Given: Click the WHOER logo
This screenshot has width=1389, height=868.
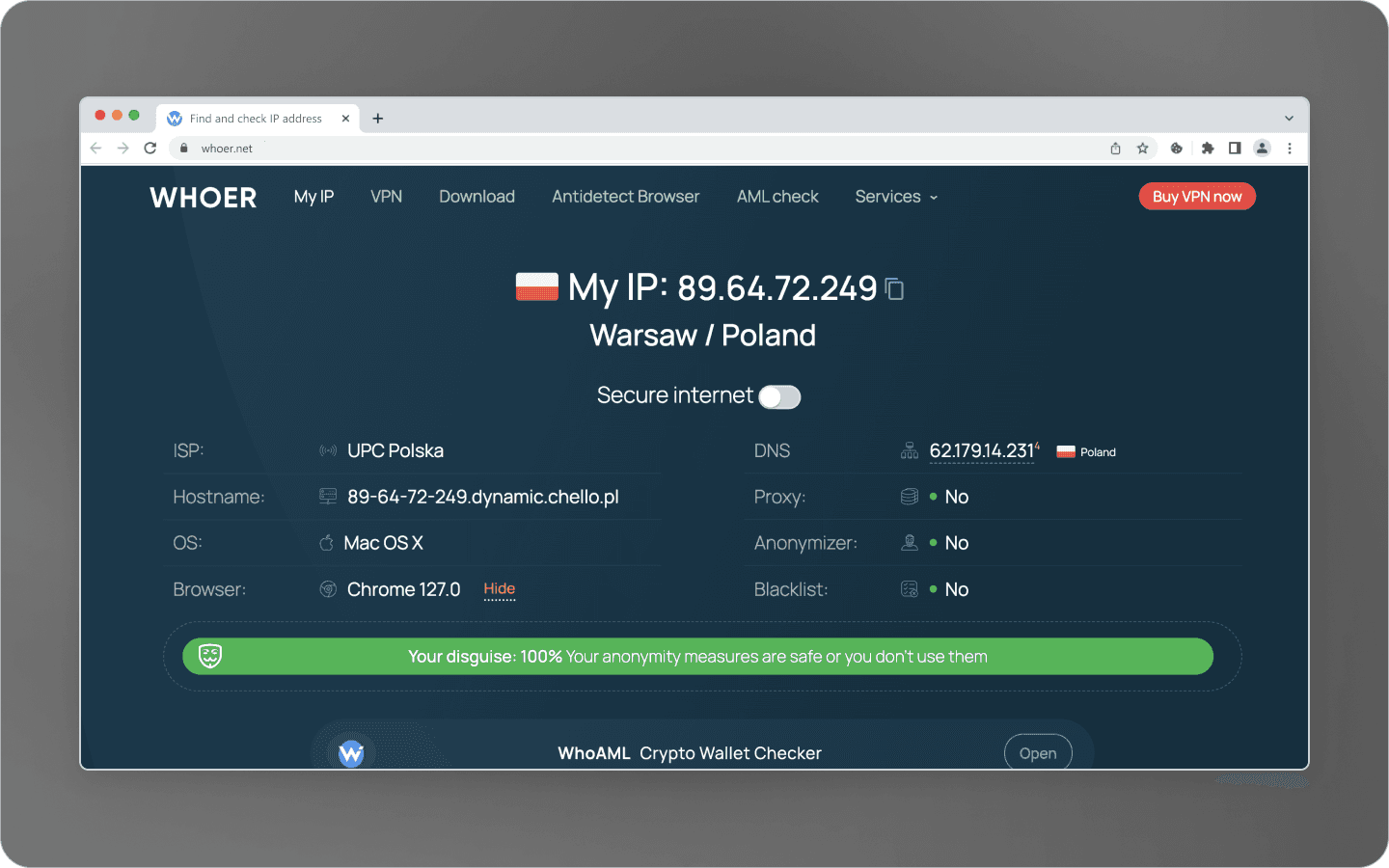Looking at the screenshot, I should click(x=204, y=198).
